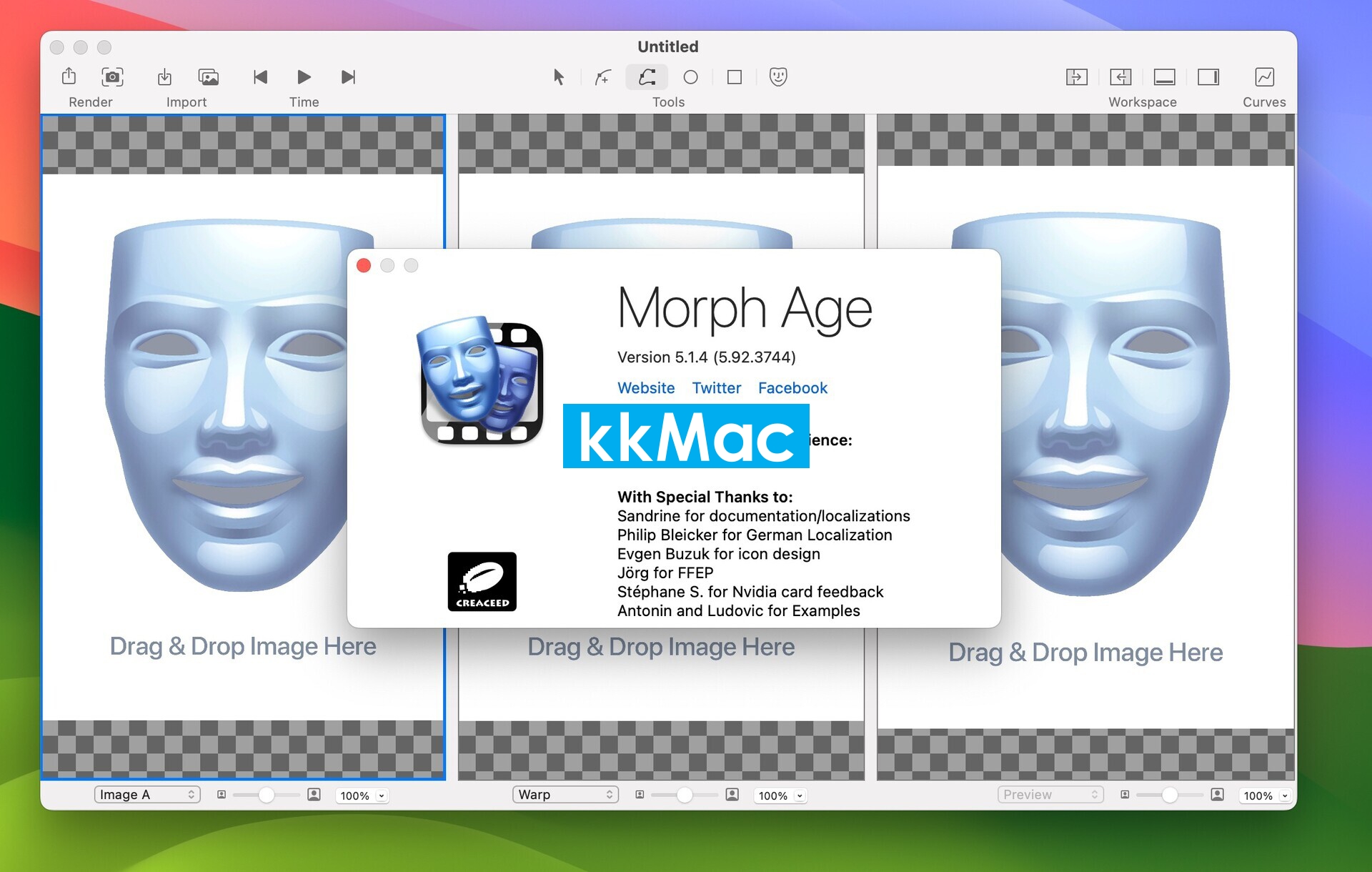This screenshot has width=1372, height=872.
Task: Click small zoom-out icon in Image A pane
Action: tap(222, 795)
